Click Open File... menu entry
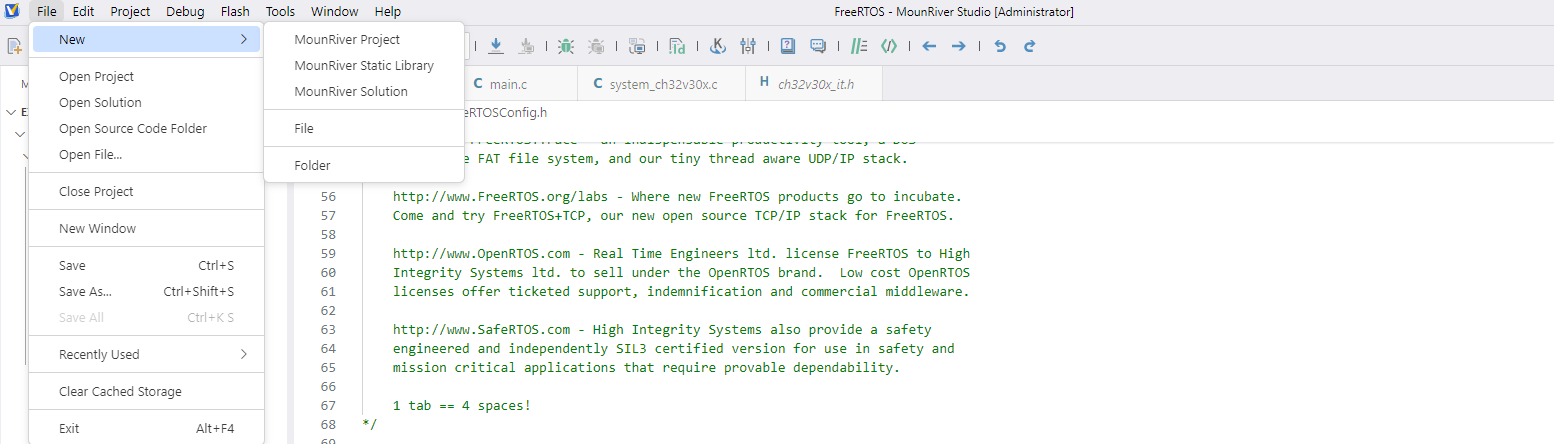 [147, 154]
